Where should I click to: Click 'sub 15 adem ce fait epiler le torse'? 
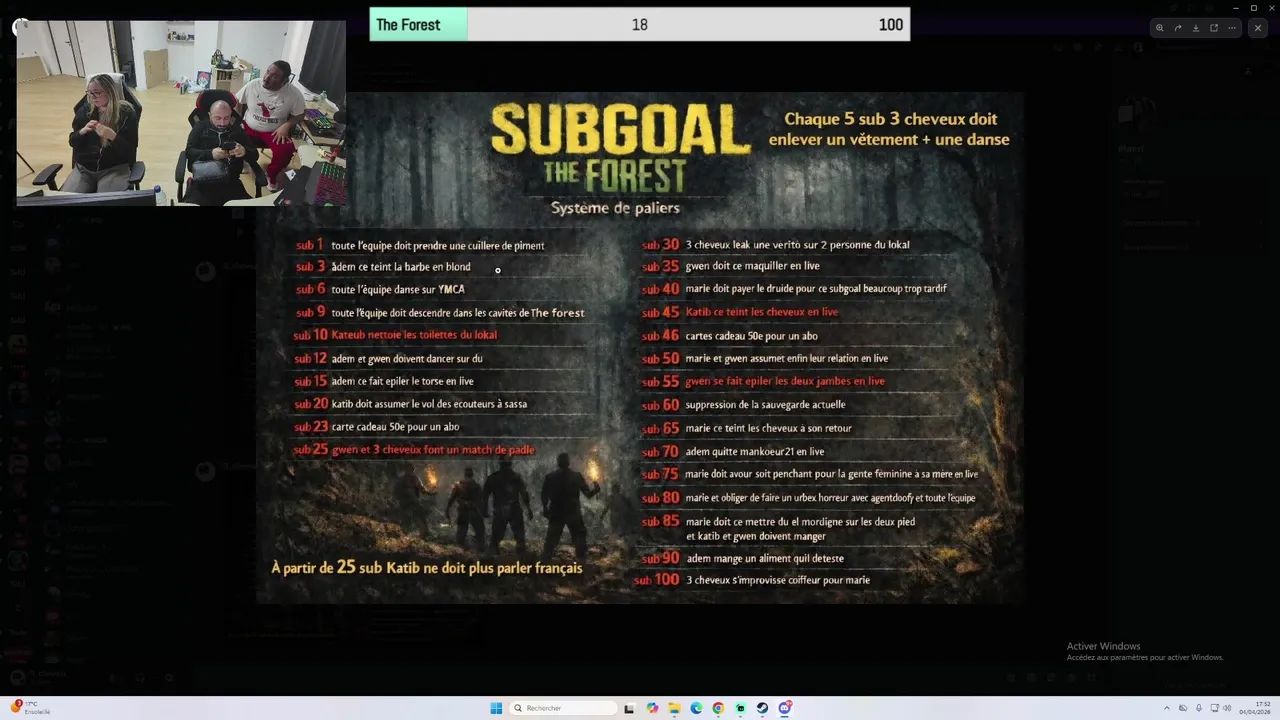pyautogui.click(x=384, y=381)
